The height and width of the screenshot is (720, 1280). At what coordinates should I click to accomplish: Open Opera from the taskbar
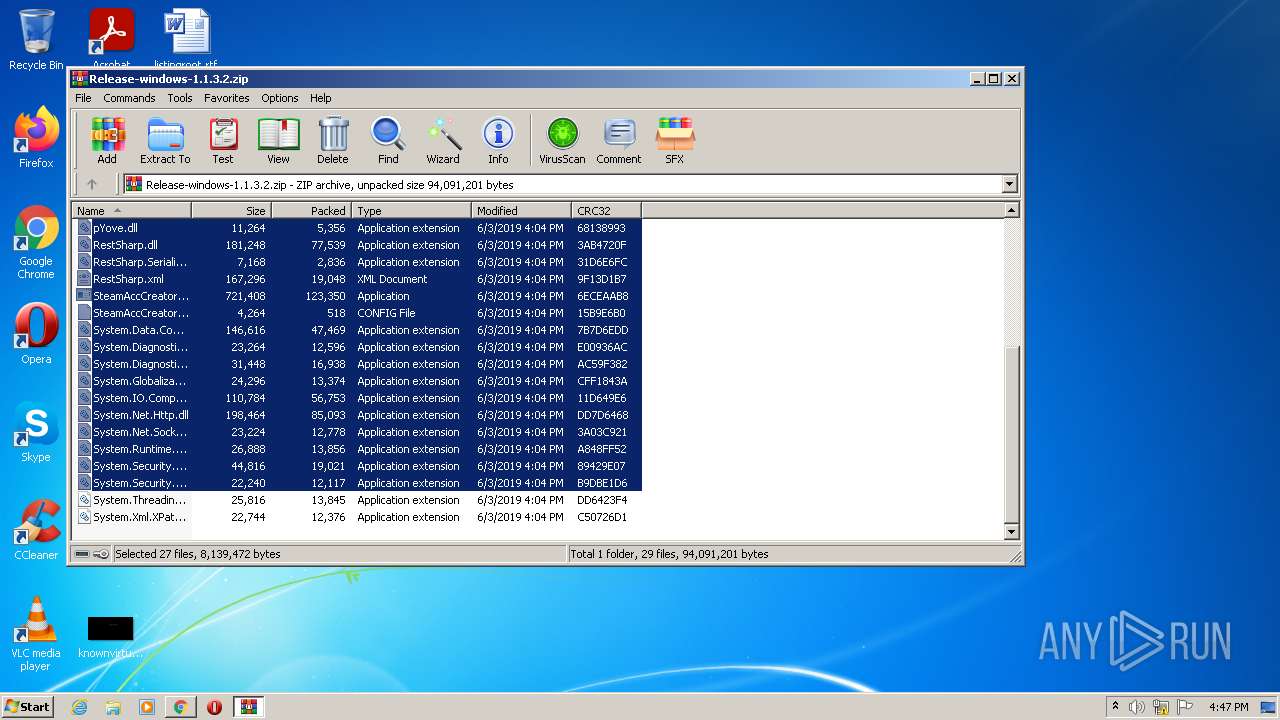[214, 707]
